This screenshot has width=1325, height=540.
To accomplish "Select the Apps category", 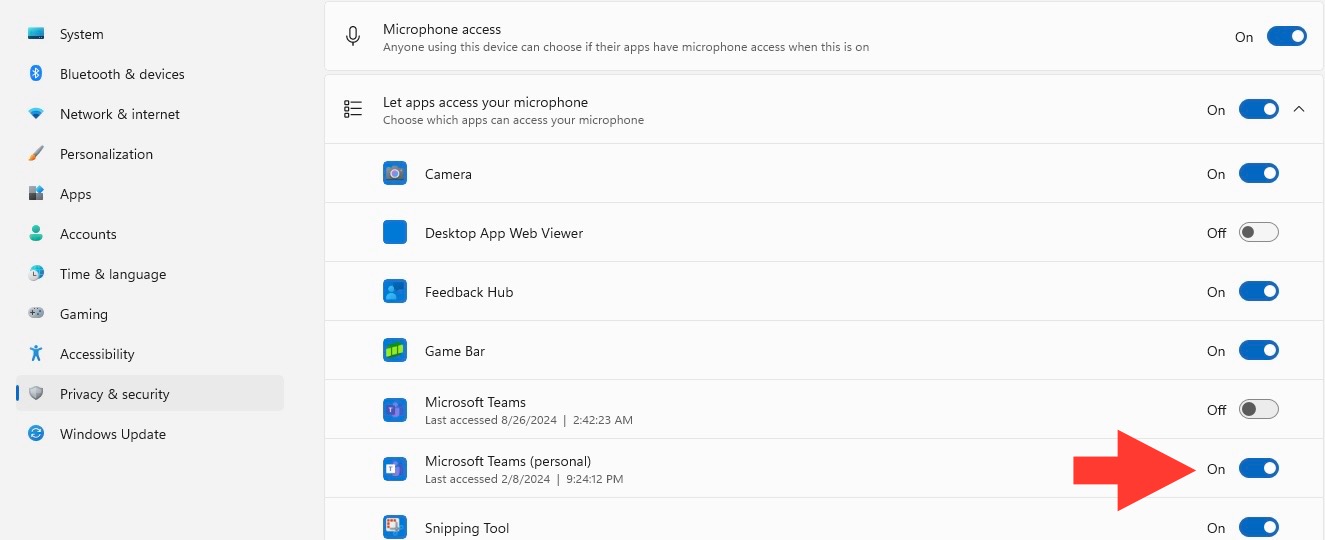I will tap(150, 194).
